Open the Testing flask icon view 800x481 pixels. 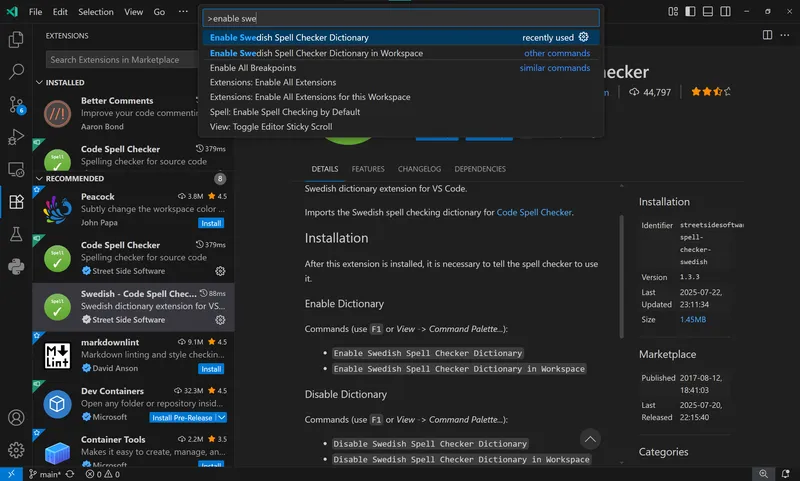(16, 234)
